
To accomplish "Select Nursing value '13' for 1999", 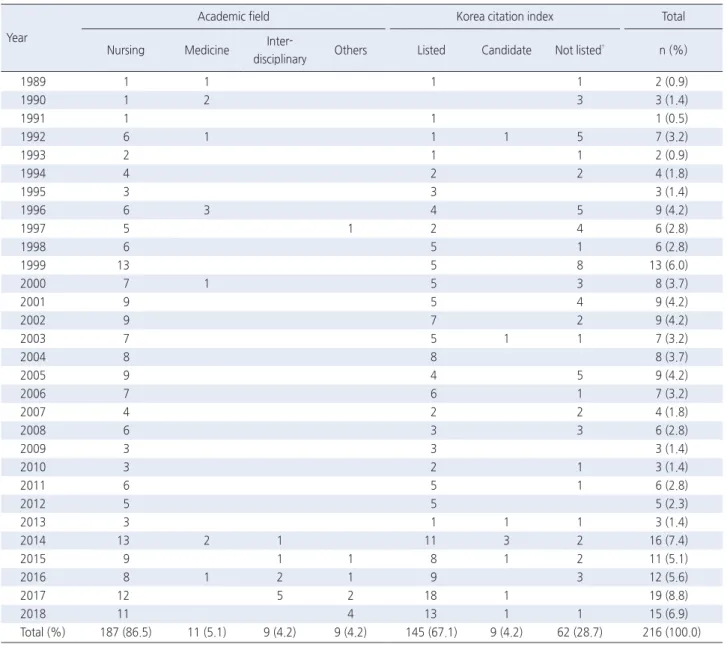I will point(123,265).
